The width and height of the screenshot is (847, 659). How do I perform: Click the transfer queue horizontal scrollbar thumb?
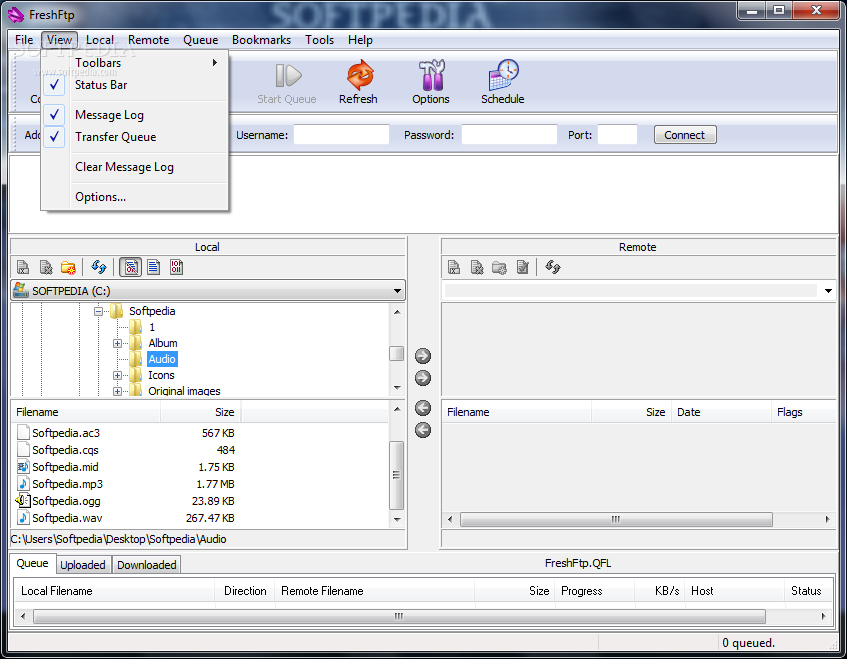pos(399,616)
